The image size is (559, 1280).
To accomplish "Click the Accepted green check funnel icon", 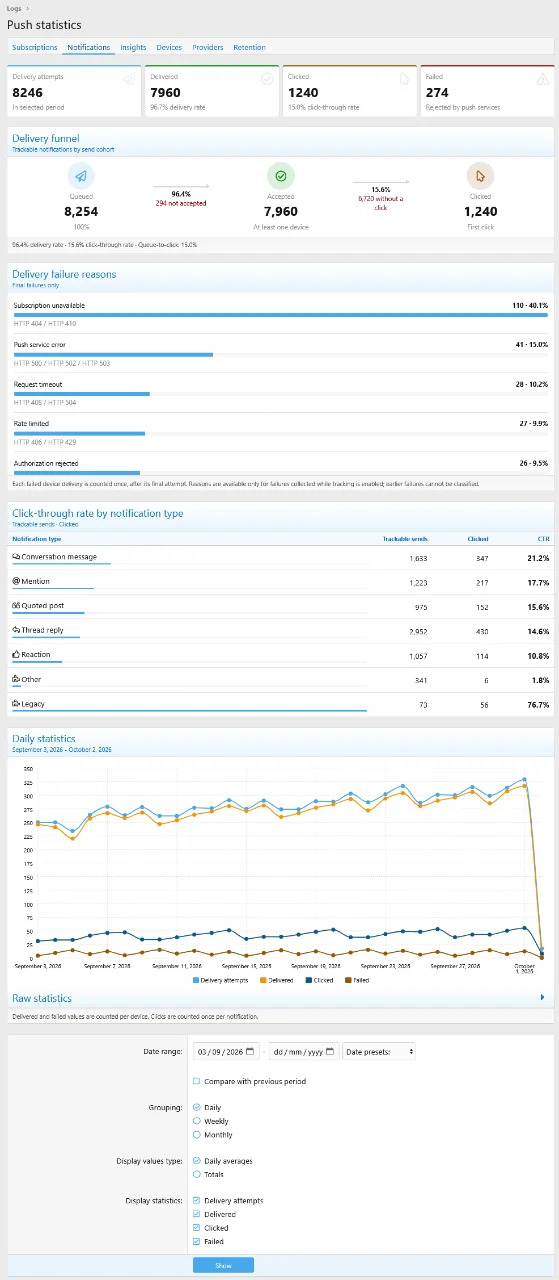I will pos(281,176).
